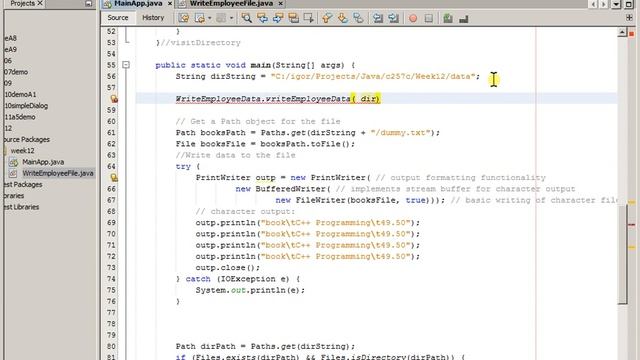This screenshot has height=360, width=640.
Task: Select WriteEmployeeFile.java in project tree
Action: [58, 173]
